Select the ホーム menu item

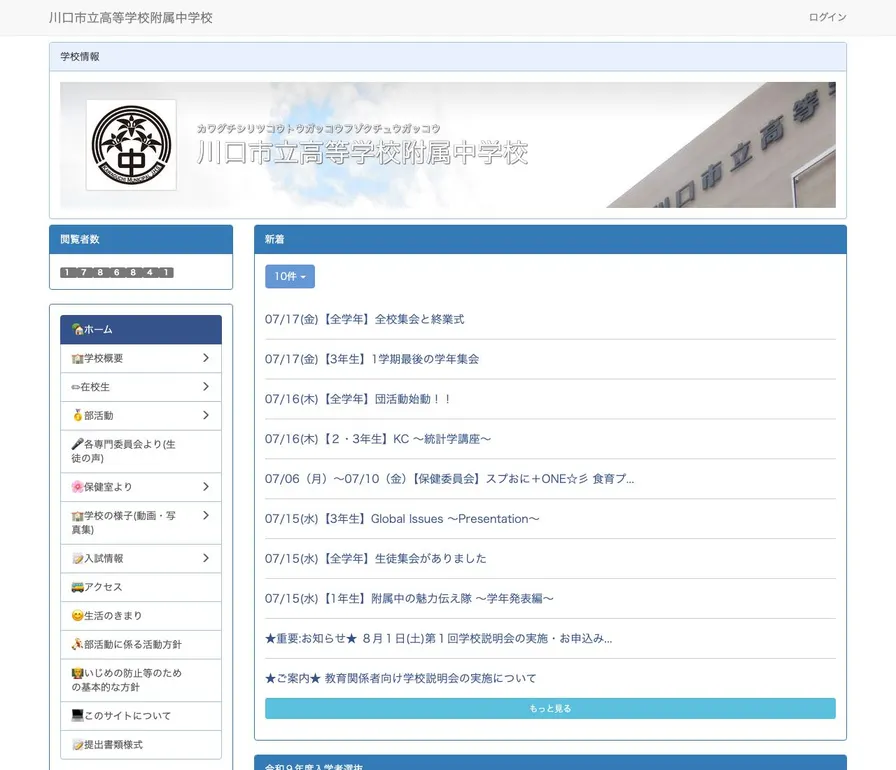(x=141, y=330)
